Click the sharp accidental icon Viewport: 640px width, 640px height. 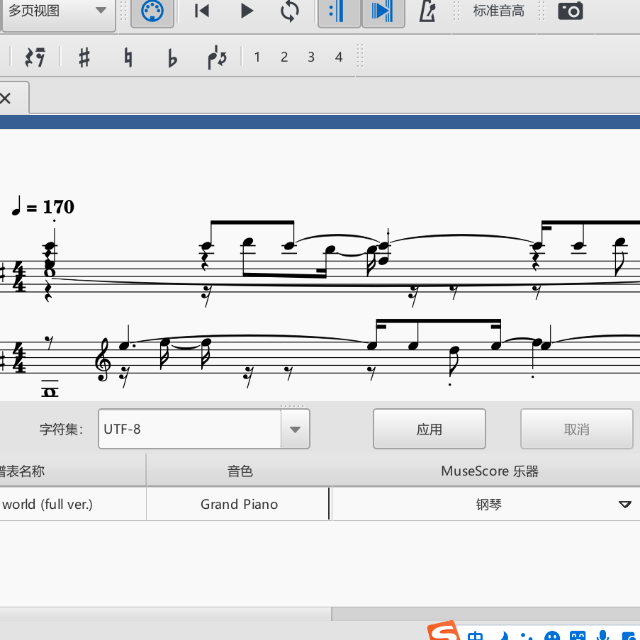point(84,57)
